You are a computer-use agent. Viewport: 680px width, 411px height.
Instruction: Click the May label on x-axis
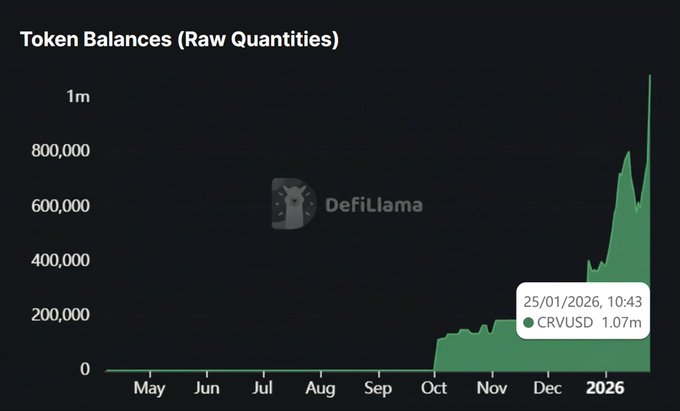(149, 387)
